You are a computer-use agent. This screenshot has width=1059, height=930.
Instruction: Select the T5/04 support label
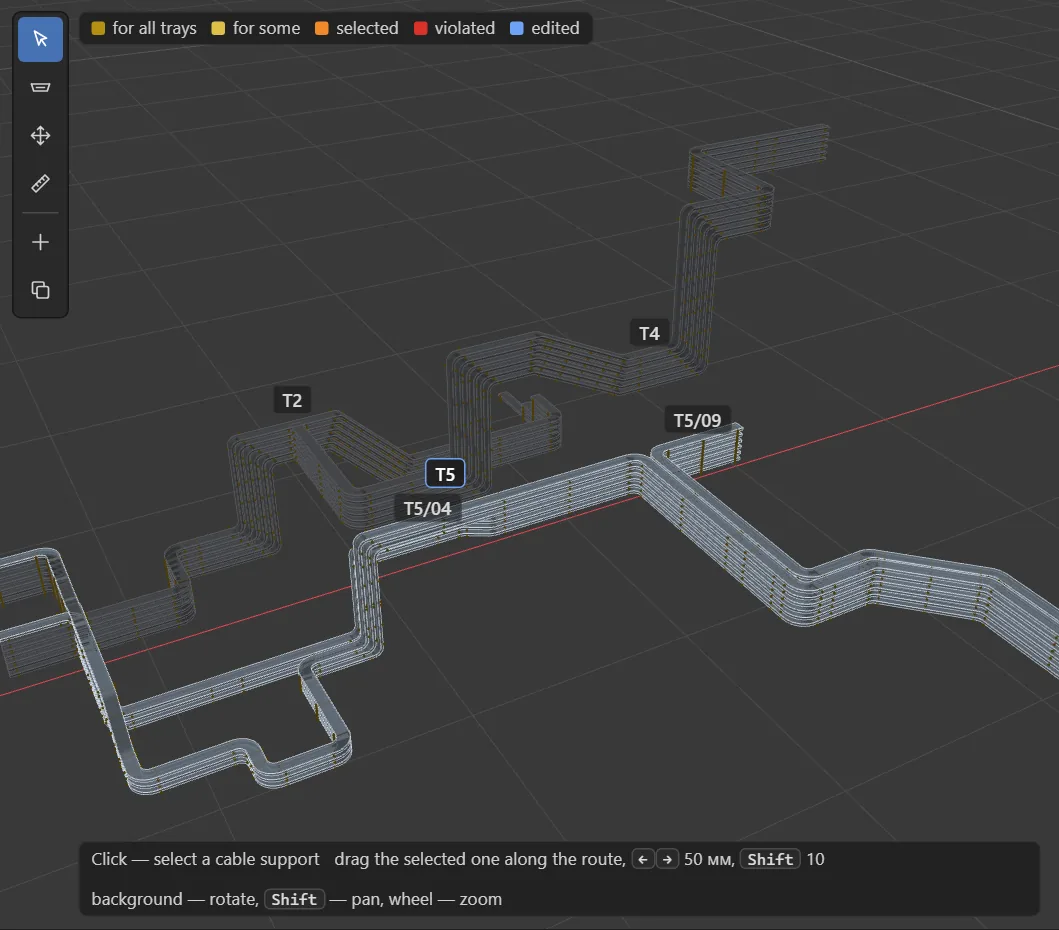point(428,509)
